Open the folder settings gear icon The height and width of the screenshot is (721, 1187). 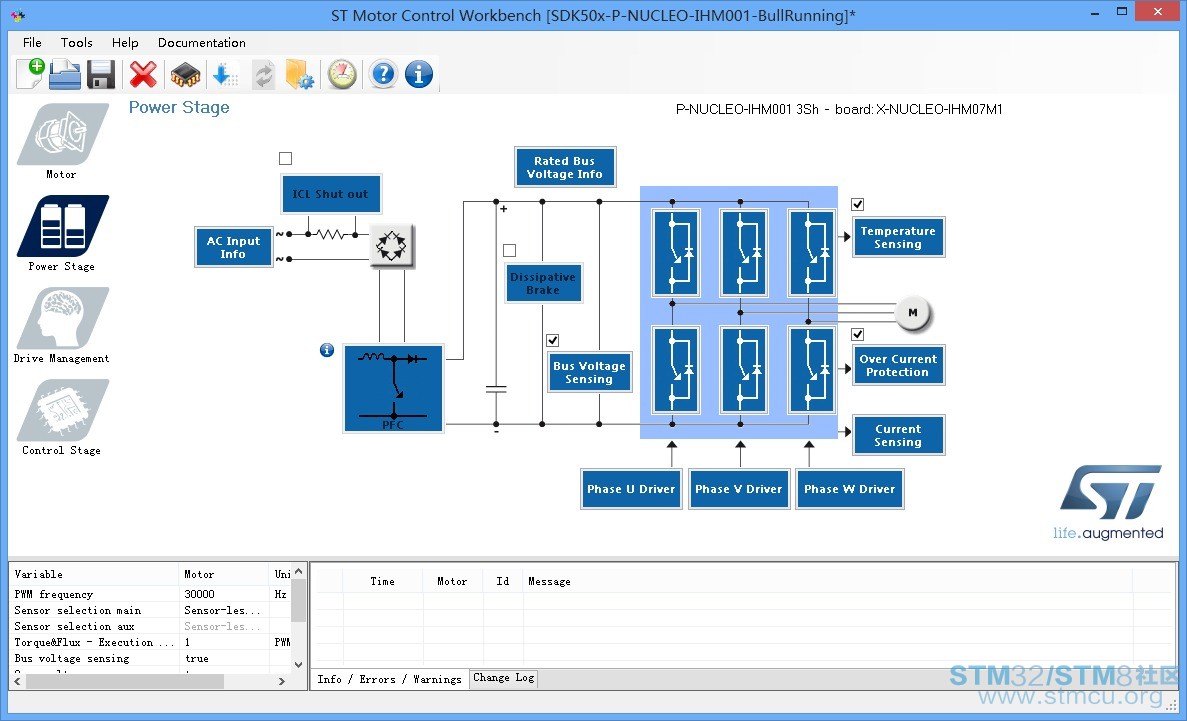coord(300,74)
